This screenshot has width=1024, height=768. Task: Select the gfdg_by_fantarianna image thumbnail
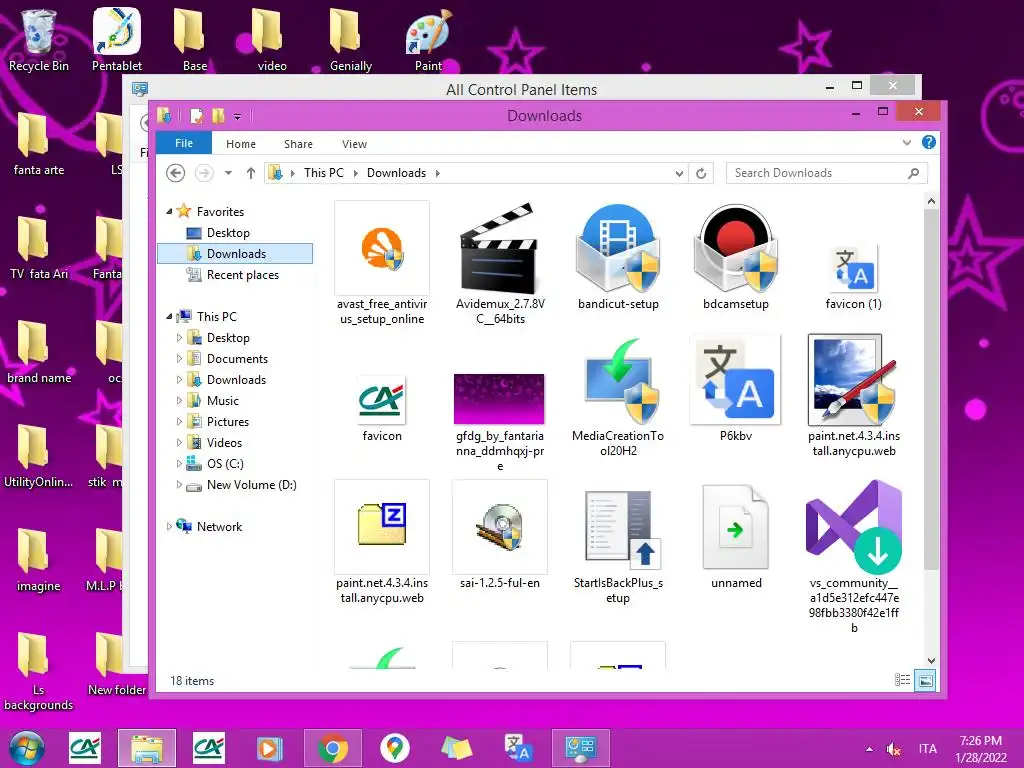pyautogui.click(x=500, y=398)
